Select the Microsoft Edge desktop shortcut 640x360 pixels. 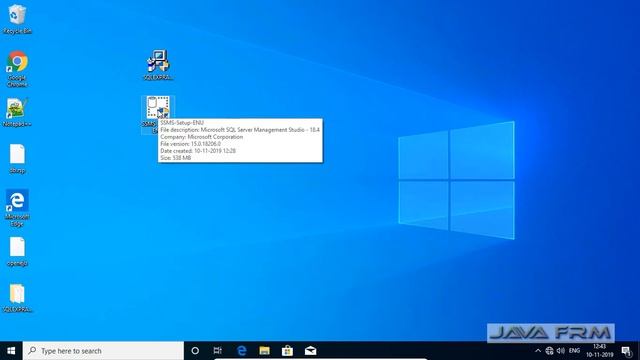pyautogui.click(x=17, y=208)
